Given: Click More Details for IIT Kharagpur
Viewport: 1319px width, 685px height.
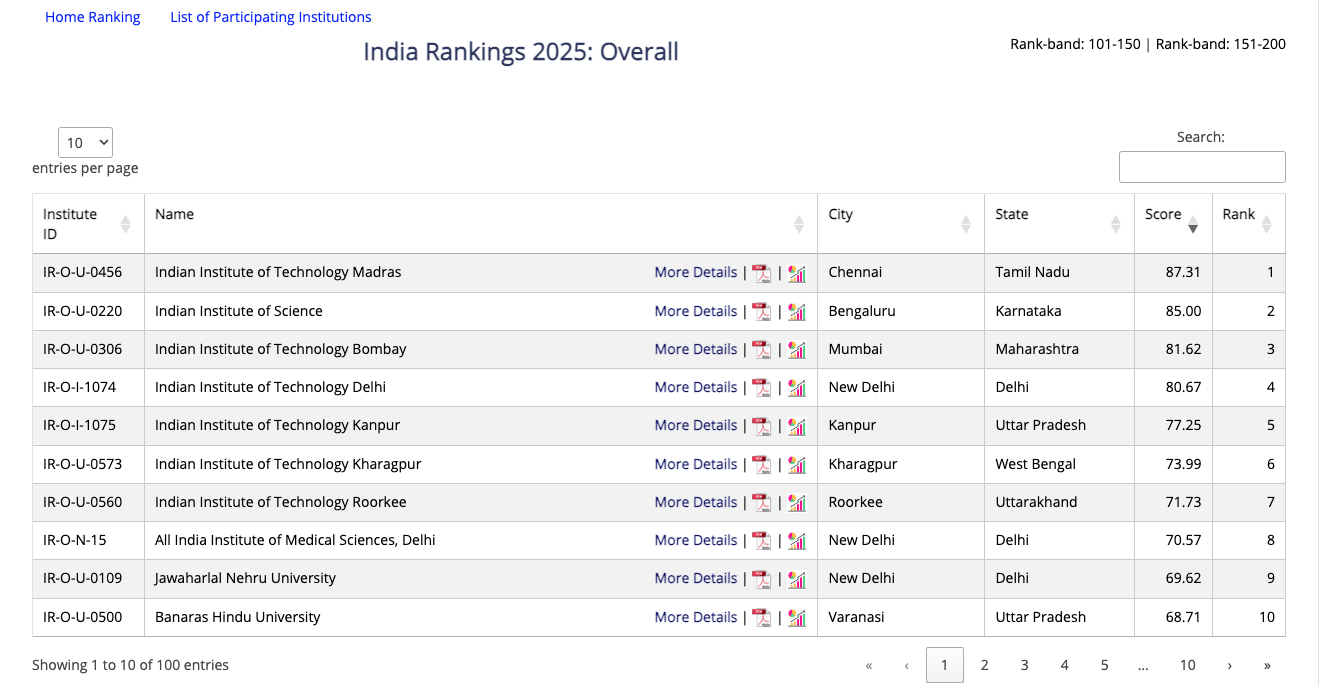Looking at the screenshot, I should [x=696, y=464].
